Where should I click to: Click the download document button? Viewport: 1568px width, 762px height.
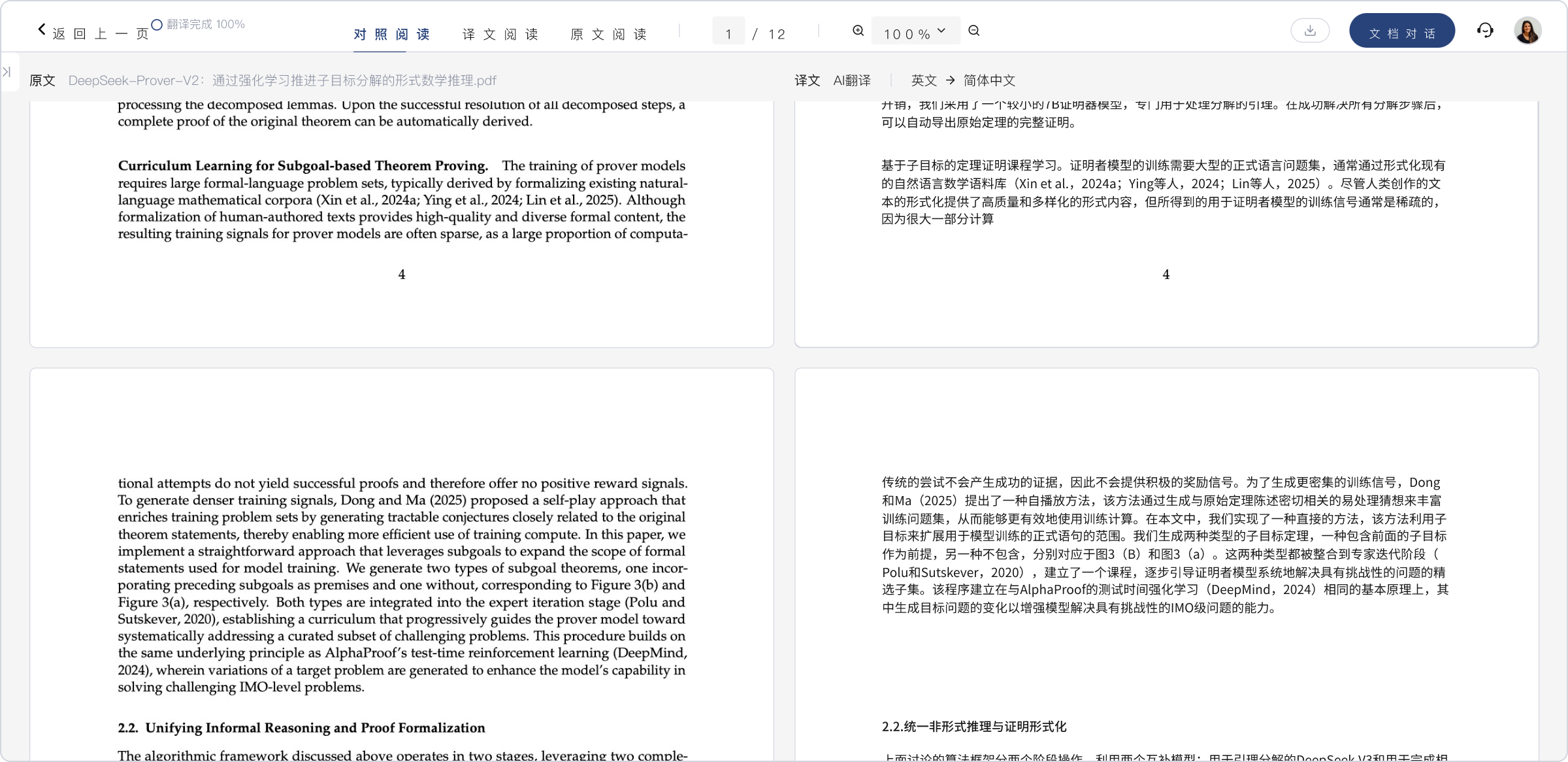tap(1310, 31)
